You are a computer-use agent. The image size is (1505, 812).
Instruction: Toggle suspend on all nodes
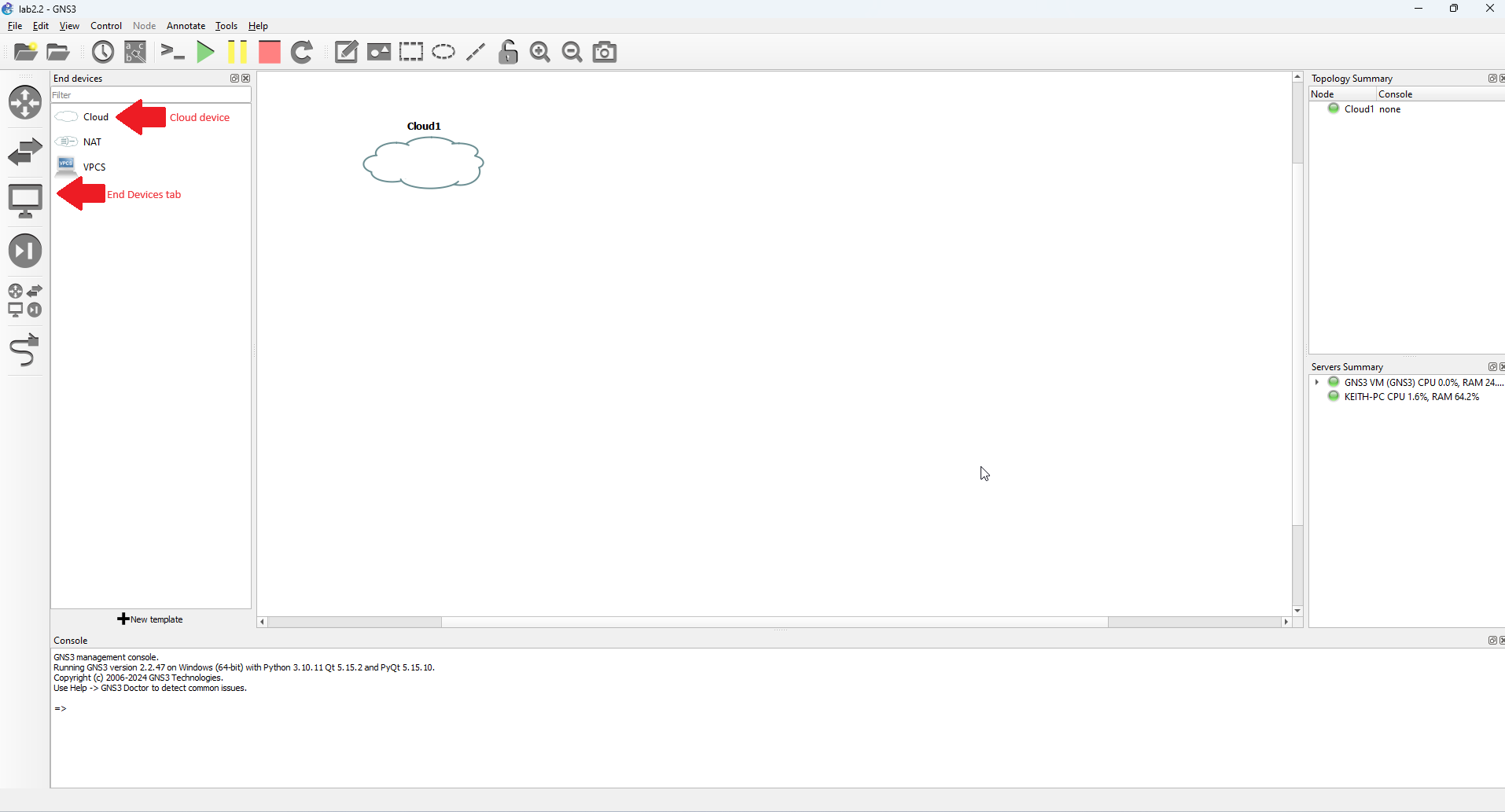237,52
